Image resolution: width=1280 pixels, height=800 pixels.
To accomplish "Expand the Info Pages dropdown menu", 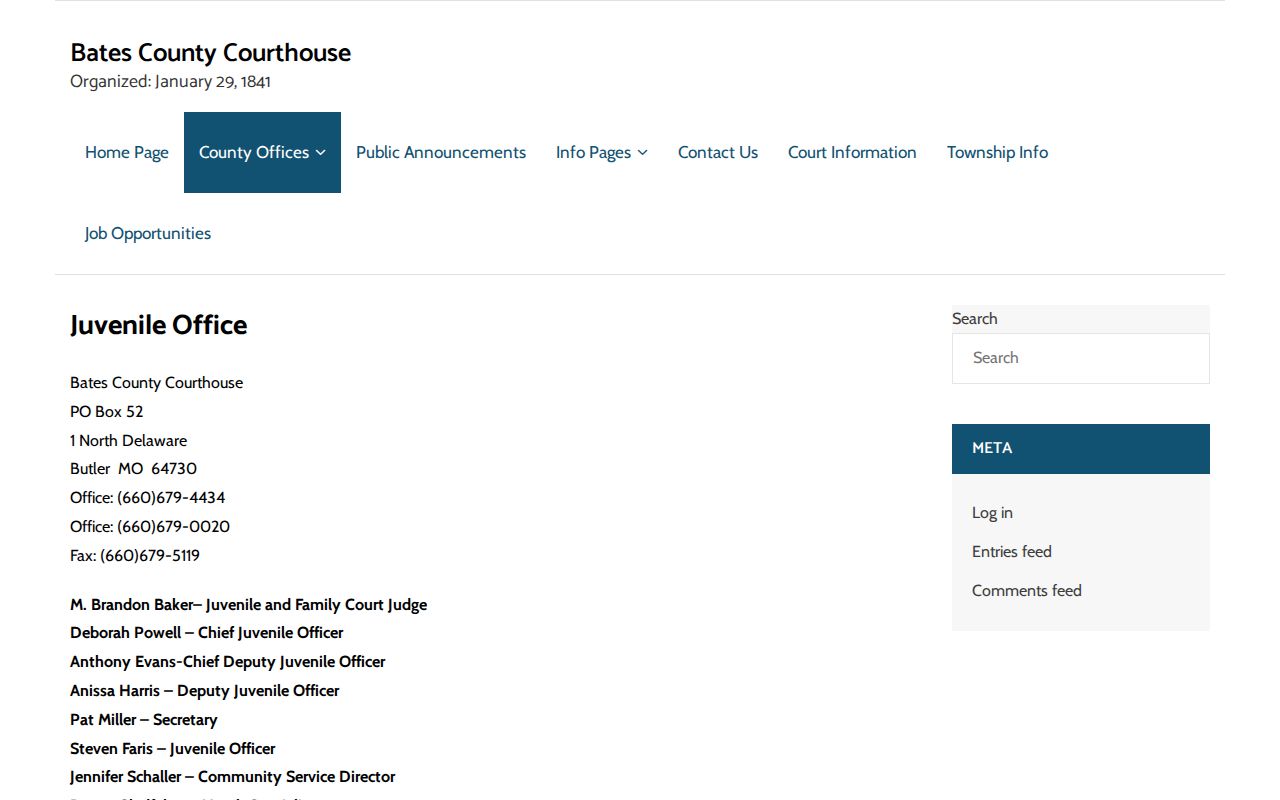I will pos(602,152).
